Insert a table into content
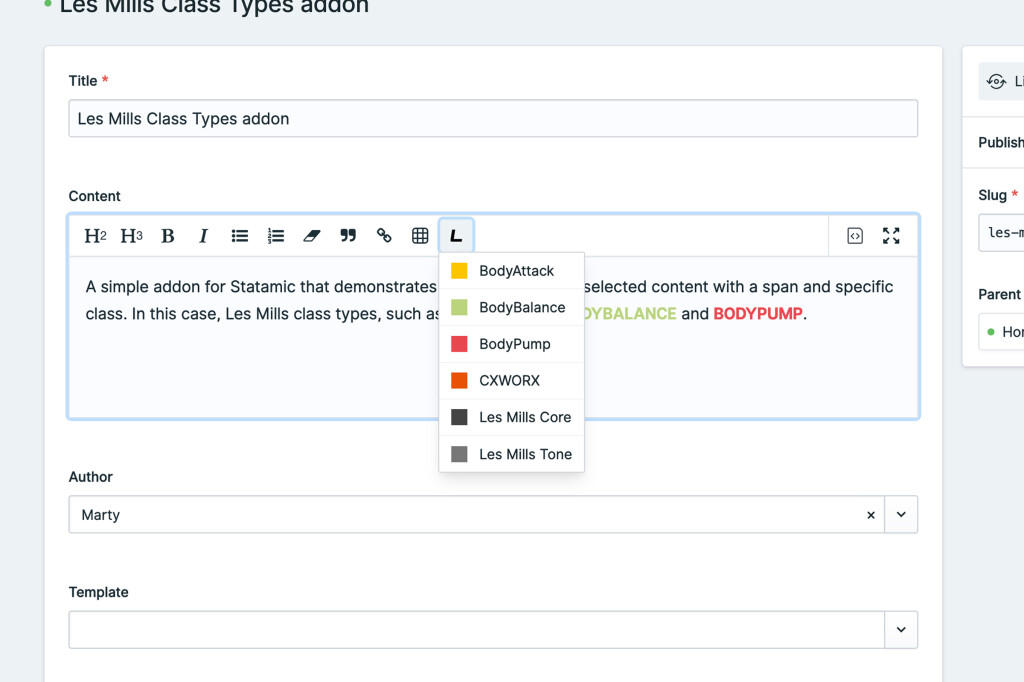1024x682 pixels. [x=420, y=236]
